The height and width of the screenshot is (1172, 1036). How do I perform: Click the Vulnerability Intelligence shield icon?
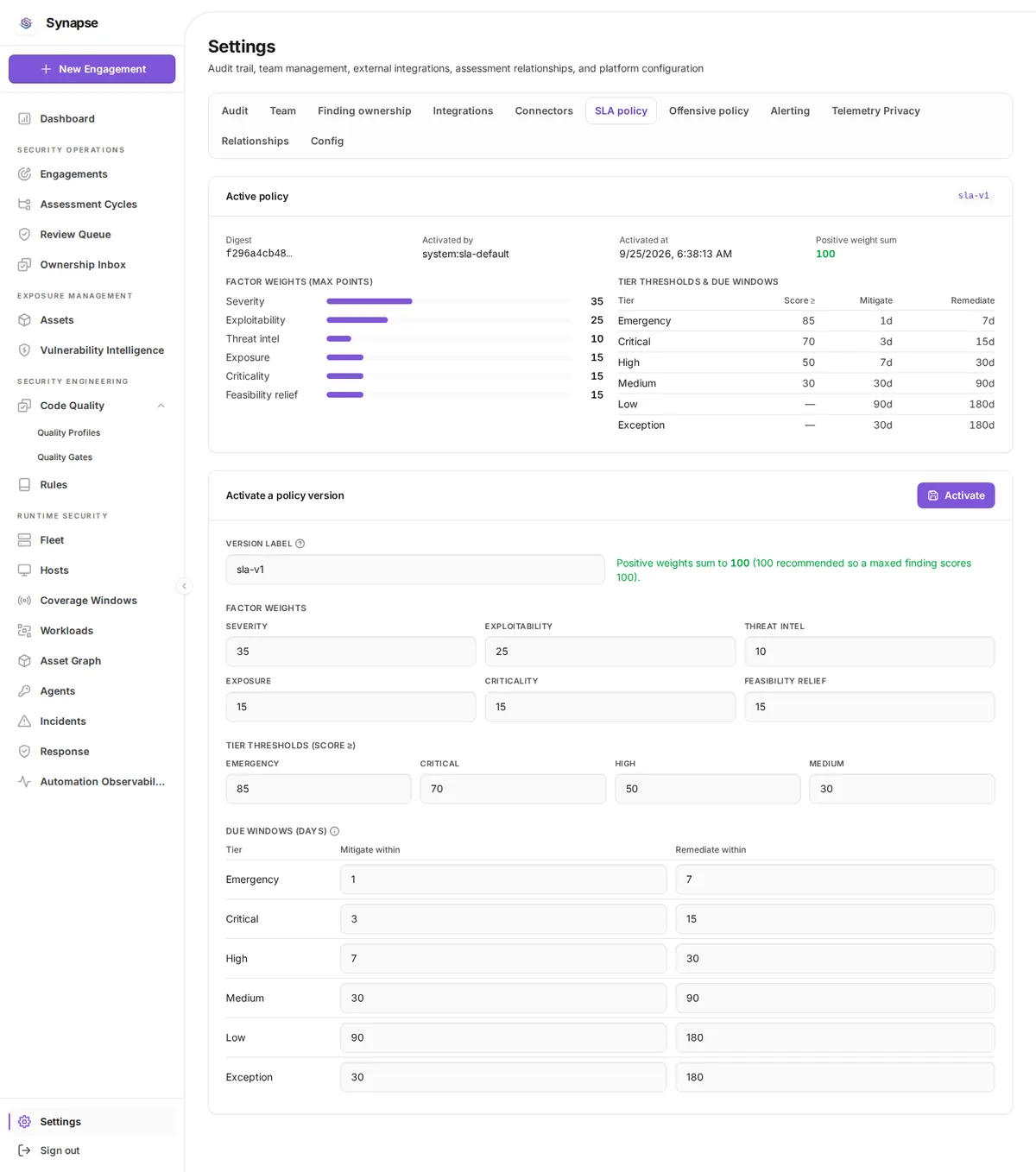(24, 350)
